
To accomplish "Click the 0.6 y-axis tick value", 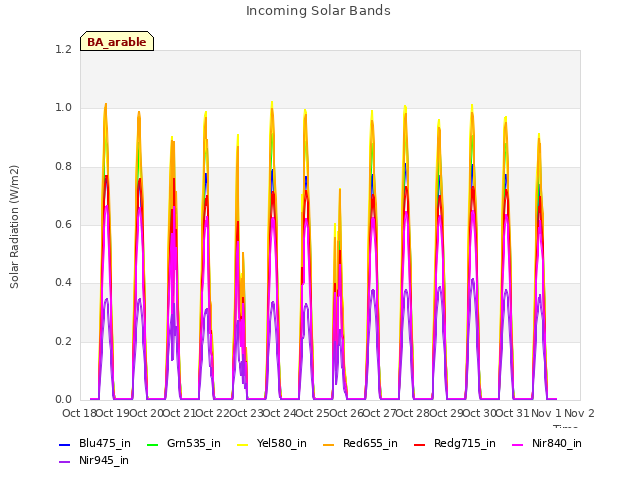I will pyautogui.click(x=64, y=224).
